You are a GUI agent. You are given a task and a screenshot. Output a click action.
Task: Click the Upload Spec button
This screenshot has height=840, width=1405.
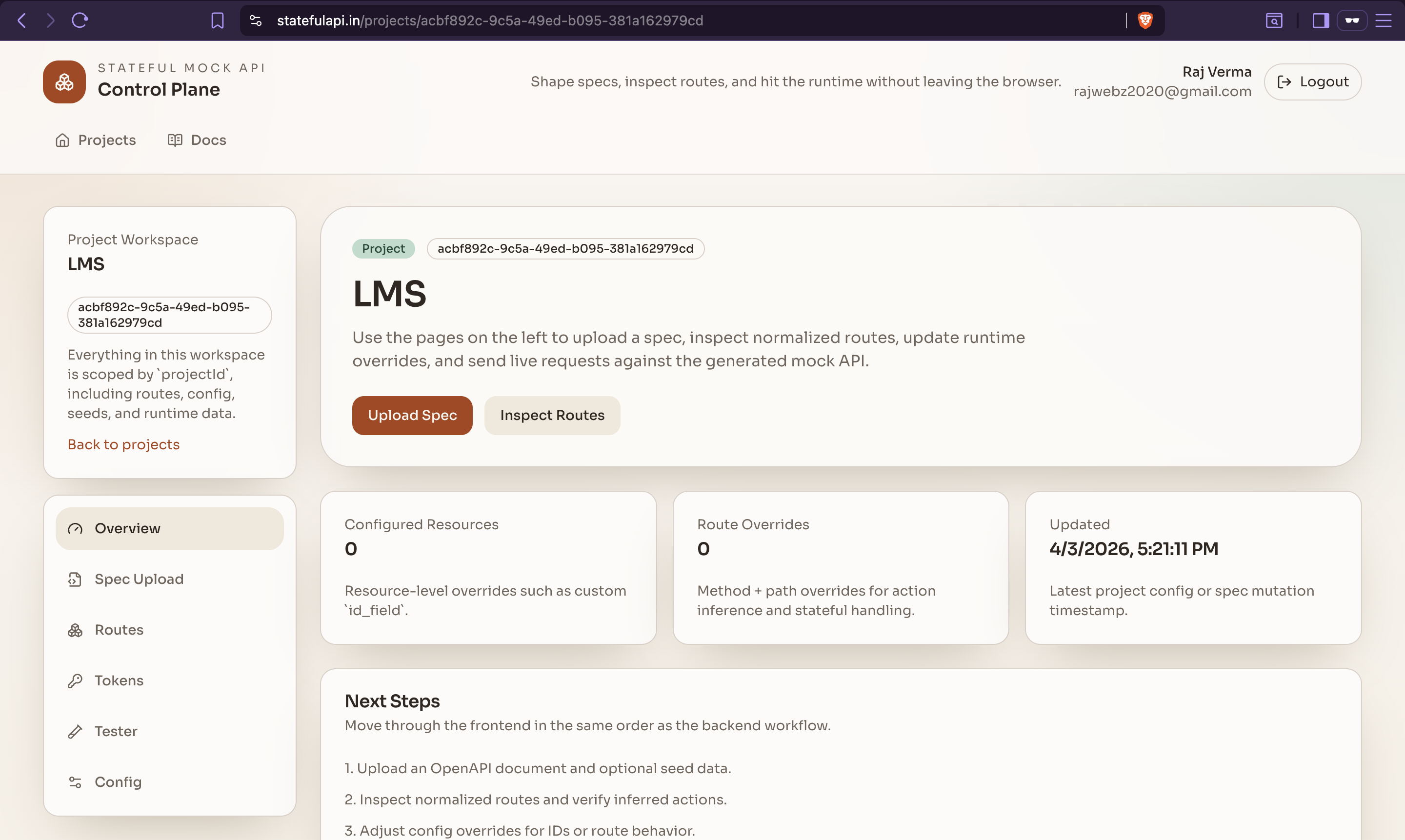pyautogui.click(x=412, y=415)
